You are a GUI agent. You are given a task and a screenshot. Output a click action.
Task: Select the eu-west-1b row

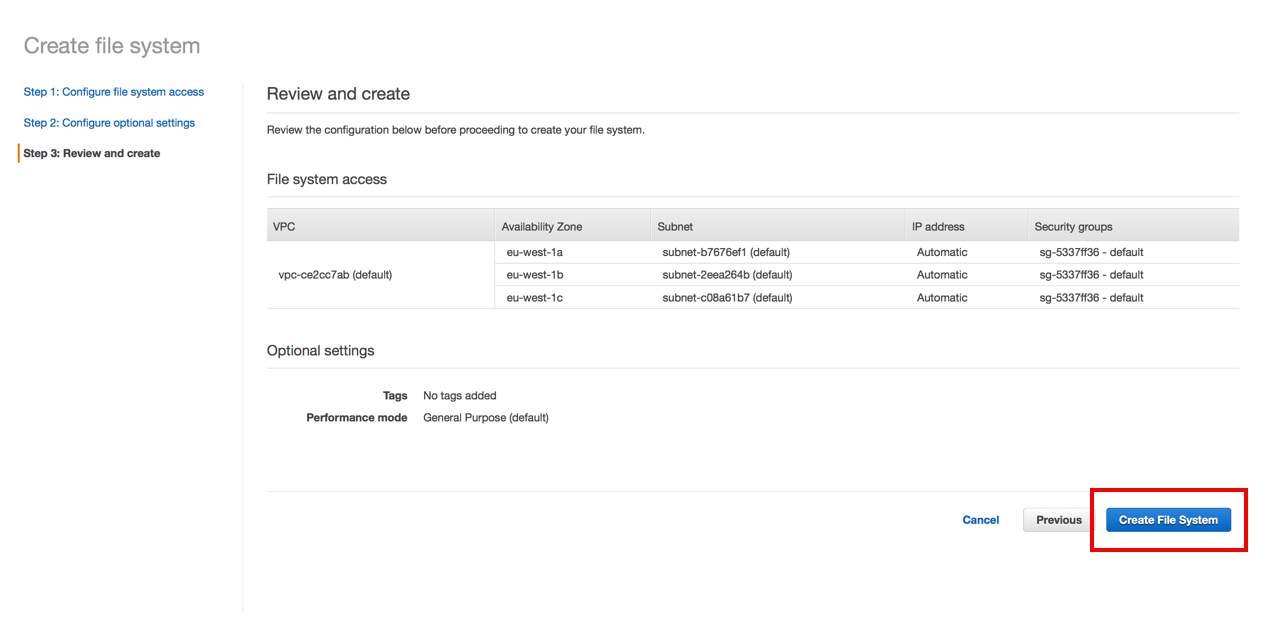point(534,274)
